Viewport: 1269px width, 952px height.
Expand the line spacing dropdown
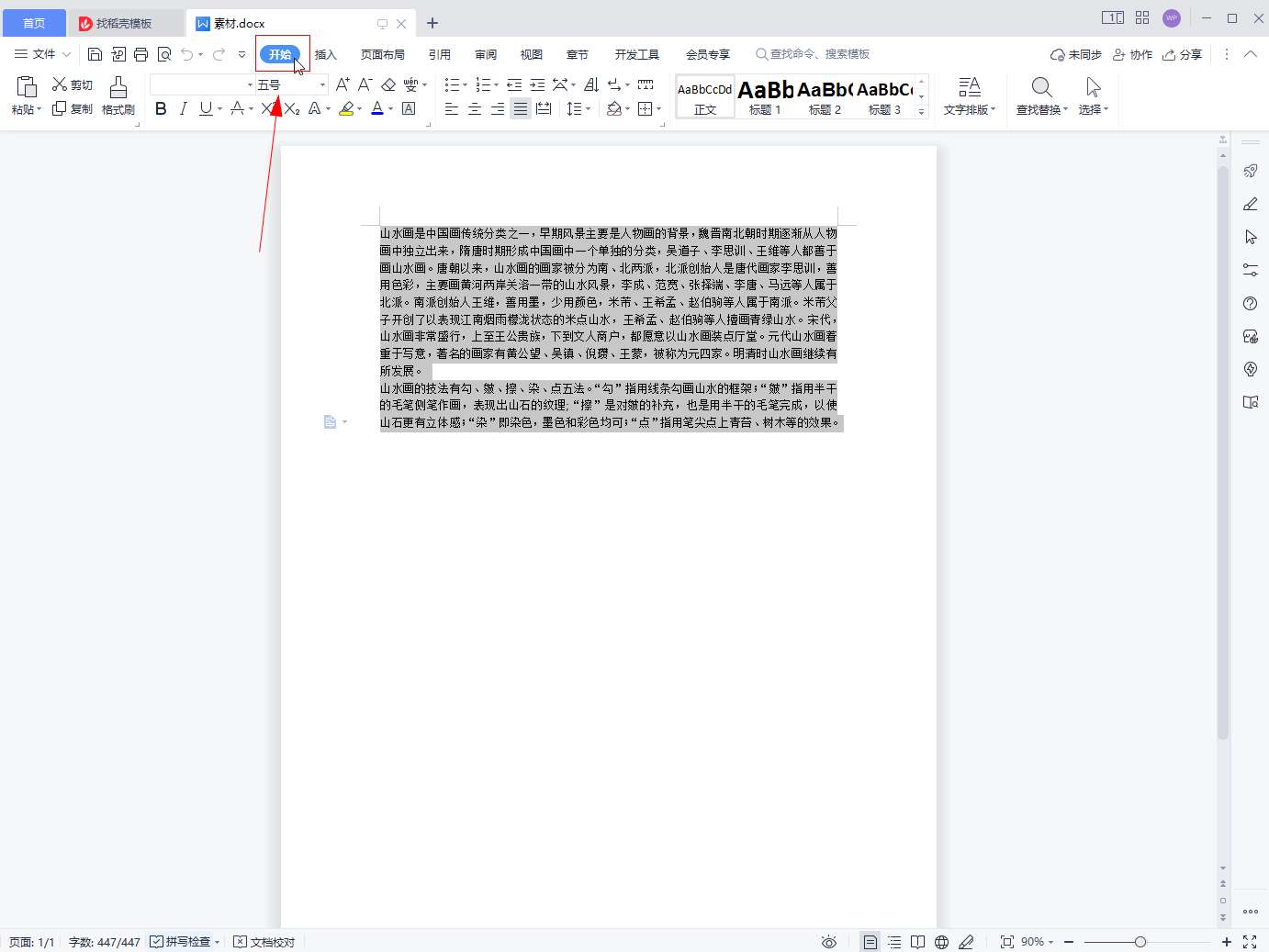(x=588, y=108)
